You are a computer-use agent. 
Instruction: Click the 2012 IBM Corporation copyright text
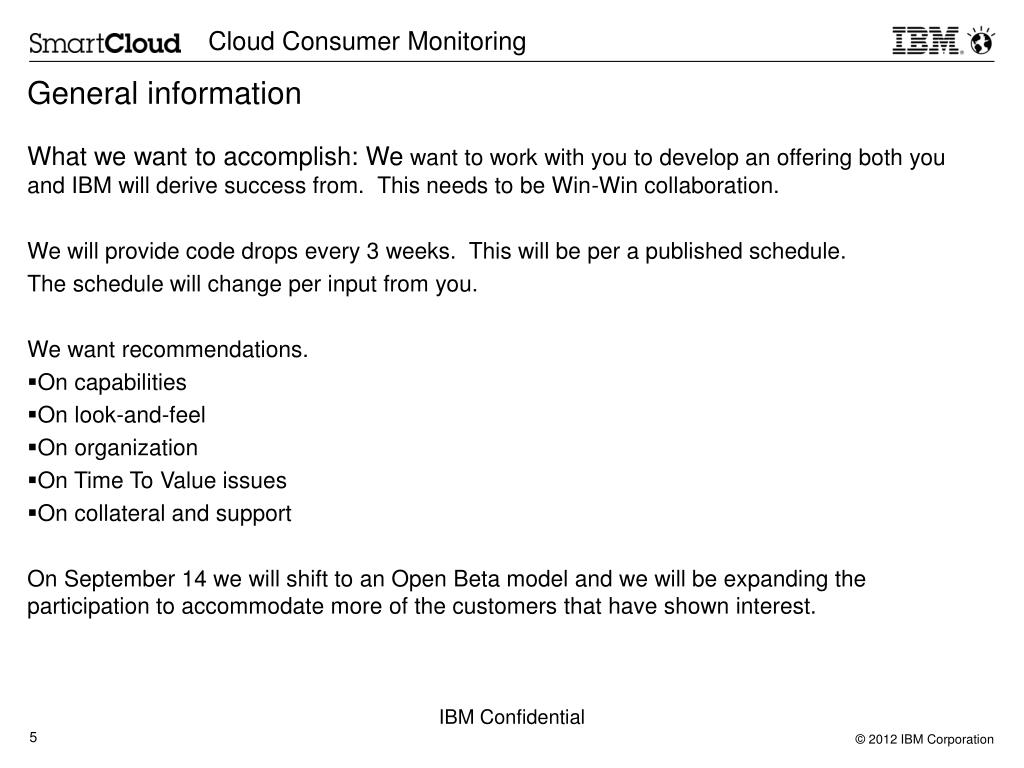(x=924, y=739)
